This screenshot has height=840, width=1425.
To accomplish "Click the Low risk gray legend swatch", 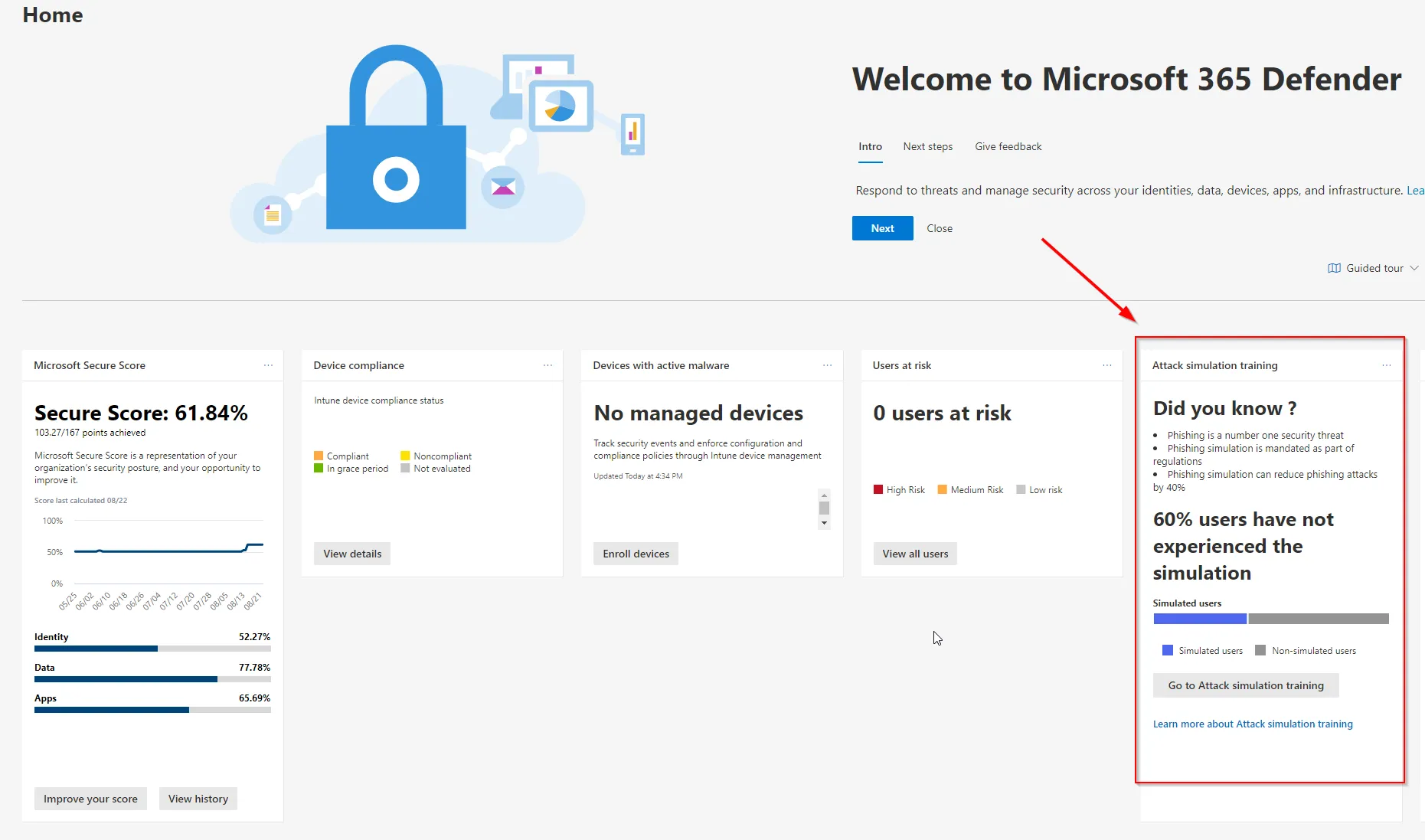I will coord(1021,489).
